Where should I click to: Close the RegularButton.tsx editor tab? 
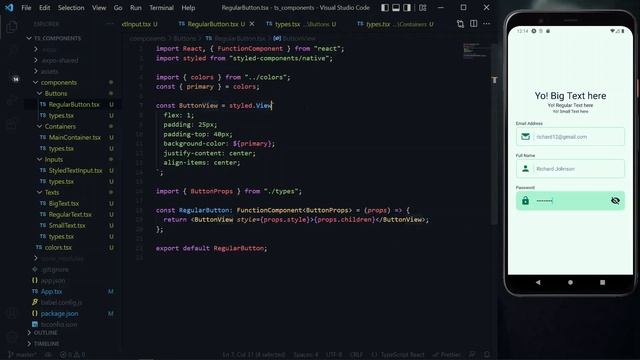(252, 24)
